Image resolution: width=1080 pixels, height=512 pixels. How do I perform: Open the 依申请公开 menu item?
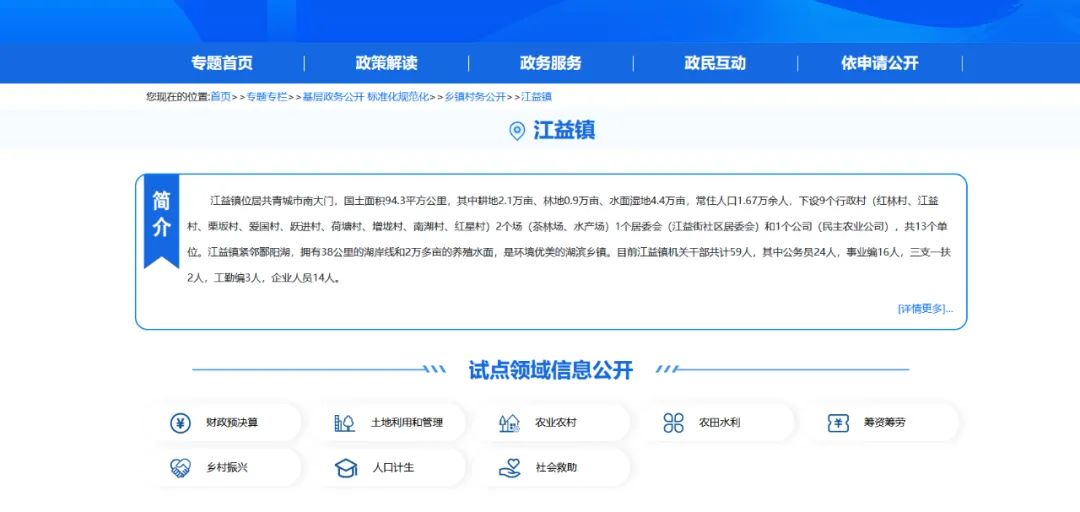(879, 63)
